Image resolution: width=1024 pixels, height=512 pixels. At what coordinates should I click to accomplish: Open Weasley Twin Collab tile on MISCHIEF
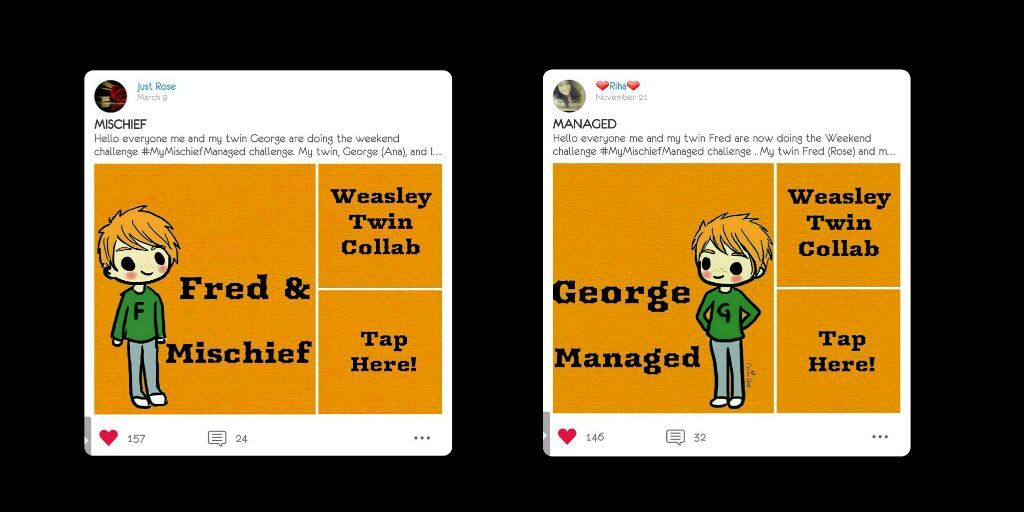[x=380, y=225]
